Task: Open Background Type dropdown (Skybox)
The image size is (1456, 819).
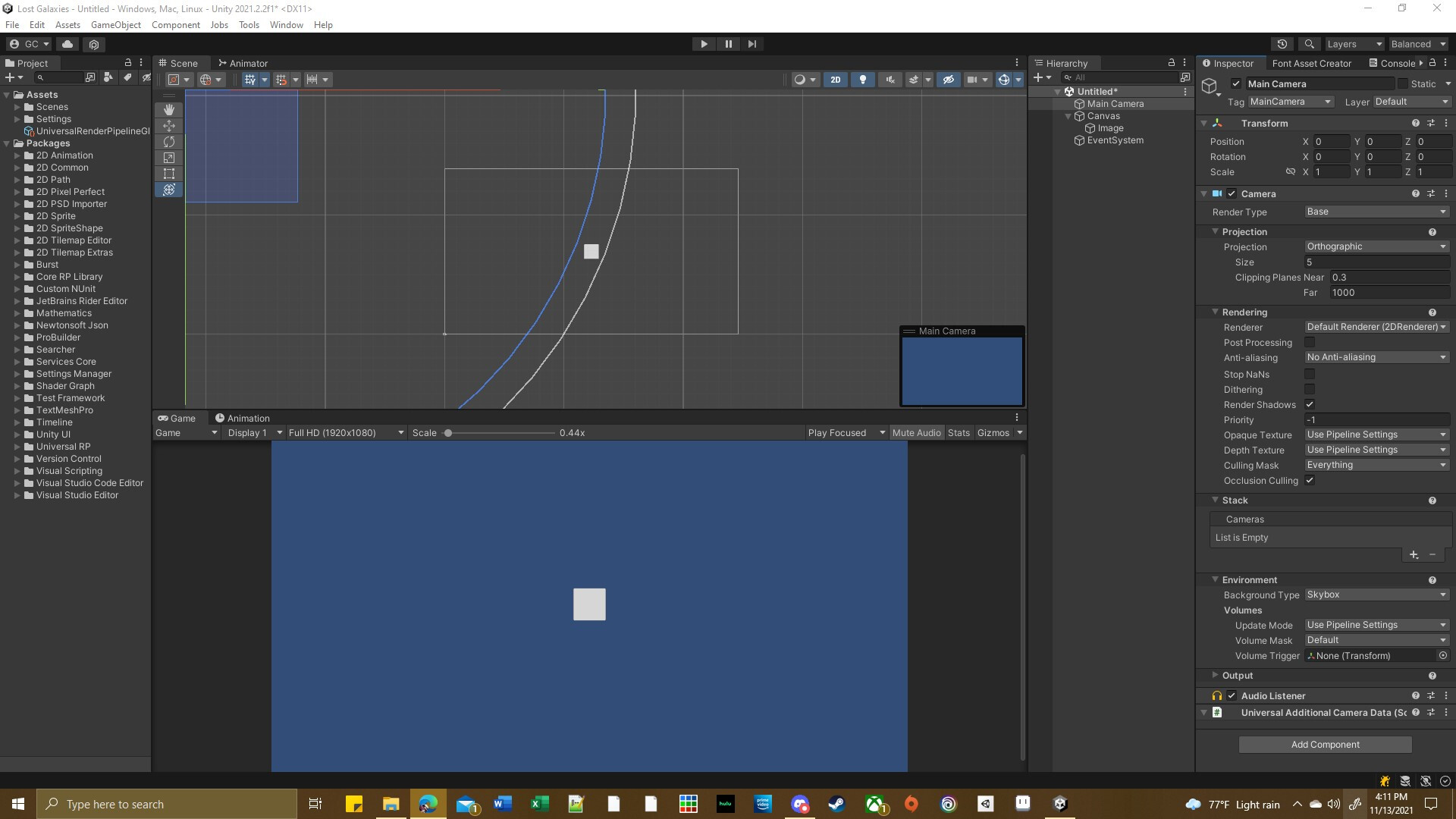Action: [x=1377, y=595]
